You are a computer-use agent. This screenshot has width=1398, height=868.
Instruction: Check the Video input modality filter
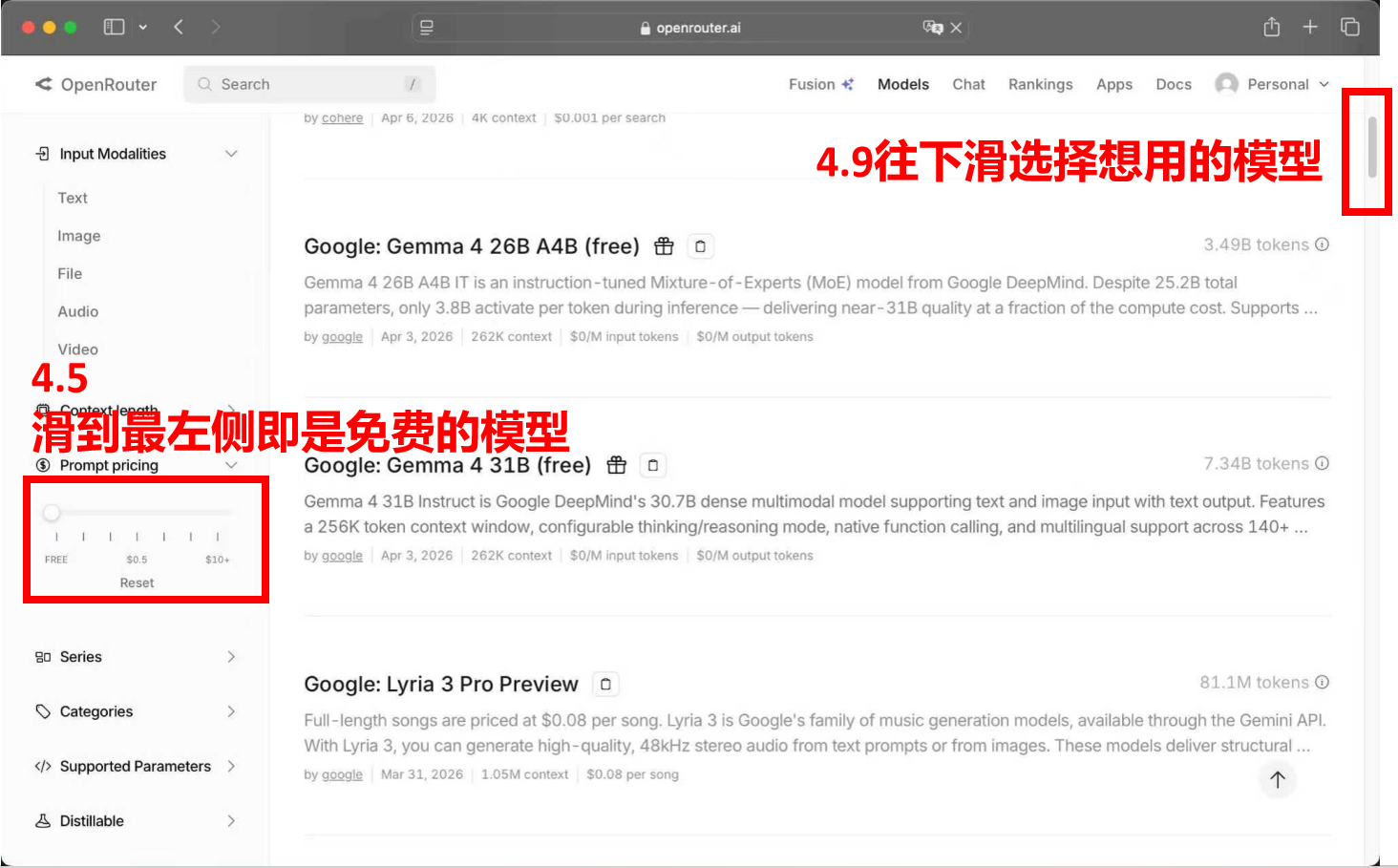77,349
